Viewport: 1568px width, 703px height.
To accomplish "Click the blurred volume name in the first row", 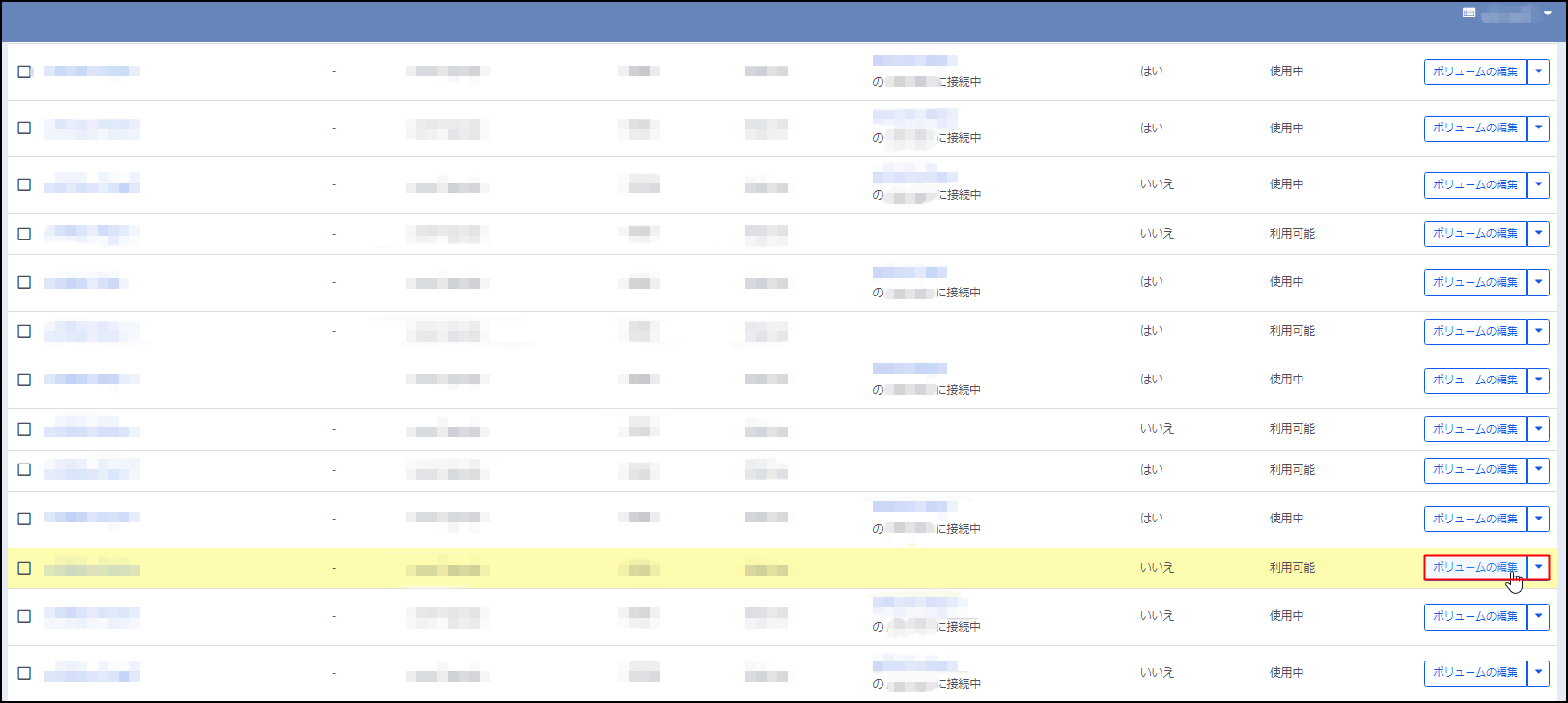I will point(92,71).
